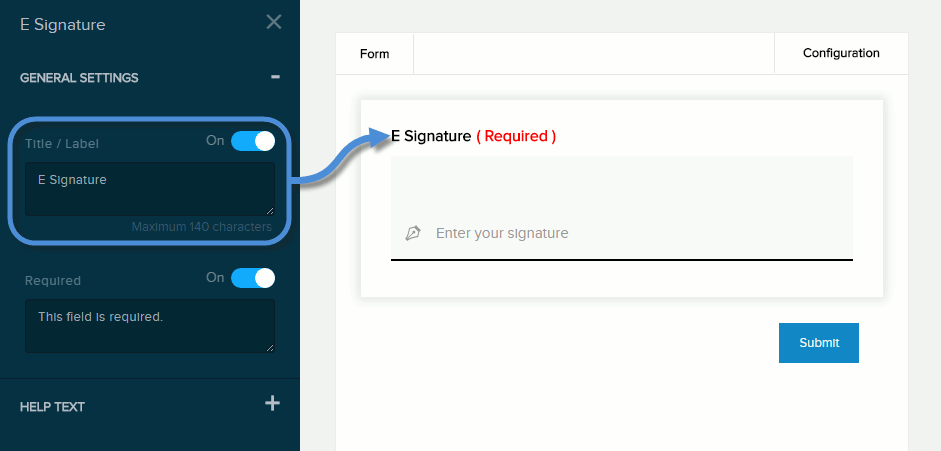
Task: Click the blank signature area above the placeholder
Action: point(621,185)
